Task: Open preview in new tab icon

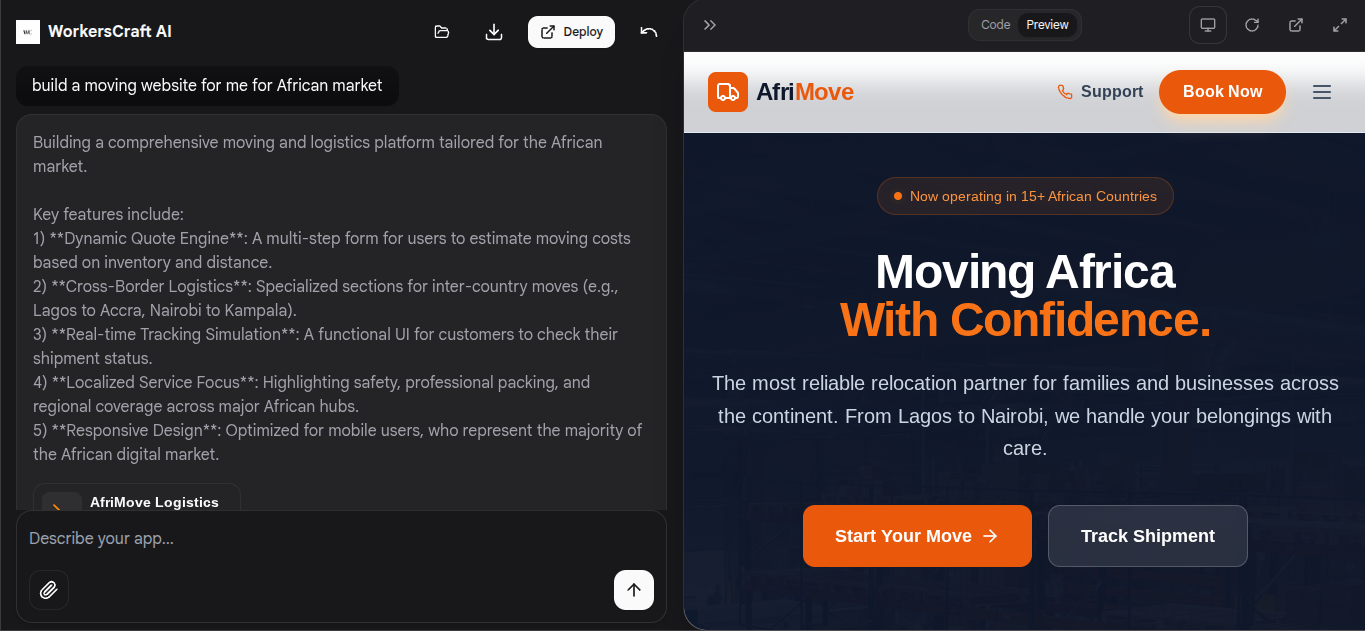Action: pos(1296,25)
